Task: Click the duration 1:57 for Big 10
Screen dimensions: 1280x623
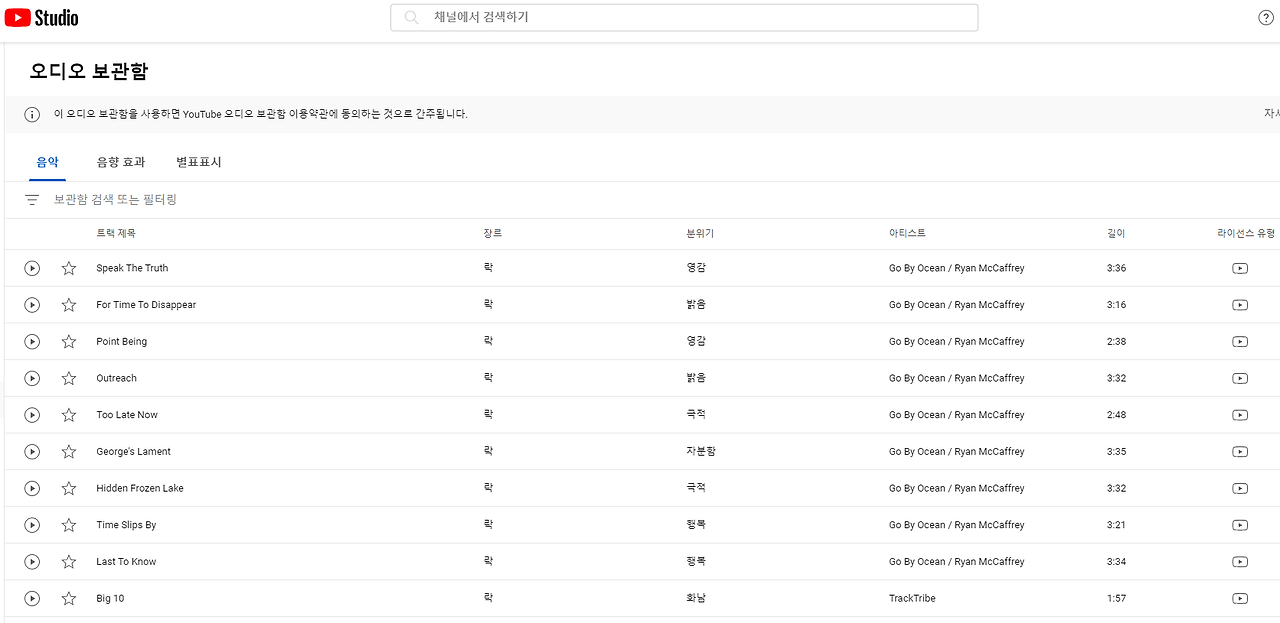Action: coord(1116,598)
